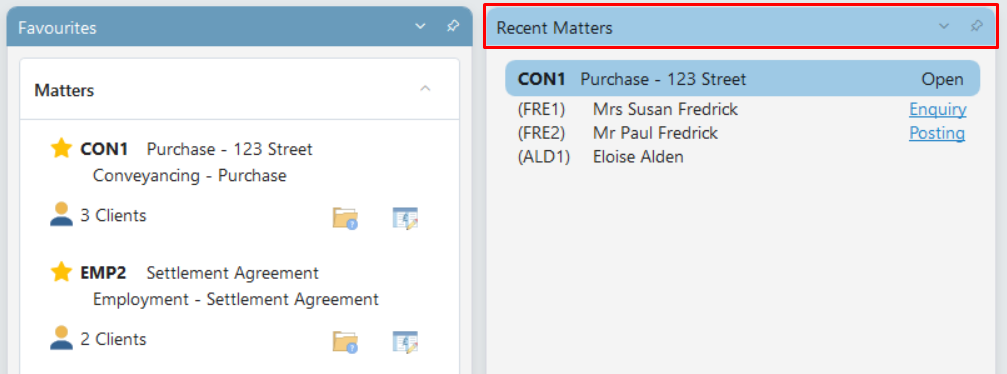Open the Enquiry link

(x=938, y=110)
